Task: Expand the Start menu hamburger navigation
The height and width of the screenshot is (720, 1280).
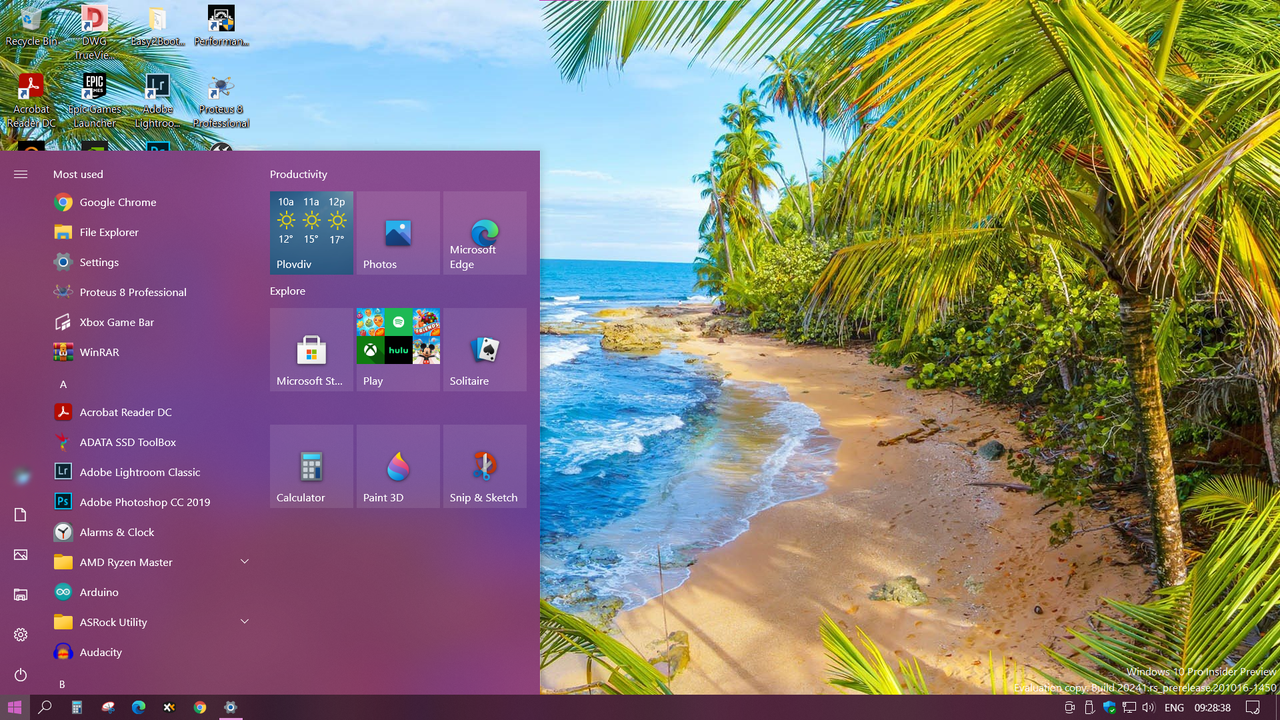Action: click(20, 174)
